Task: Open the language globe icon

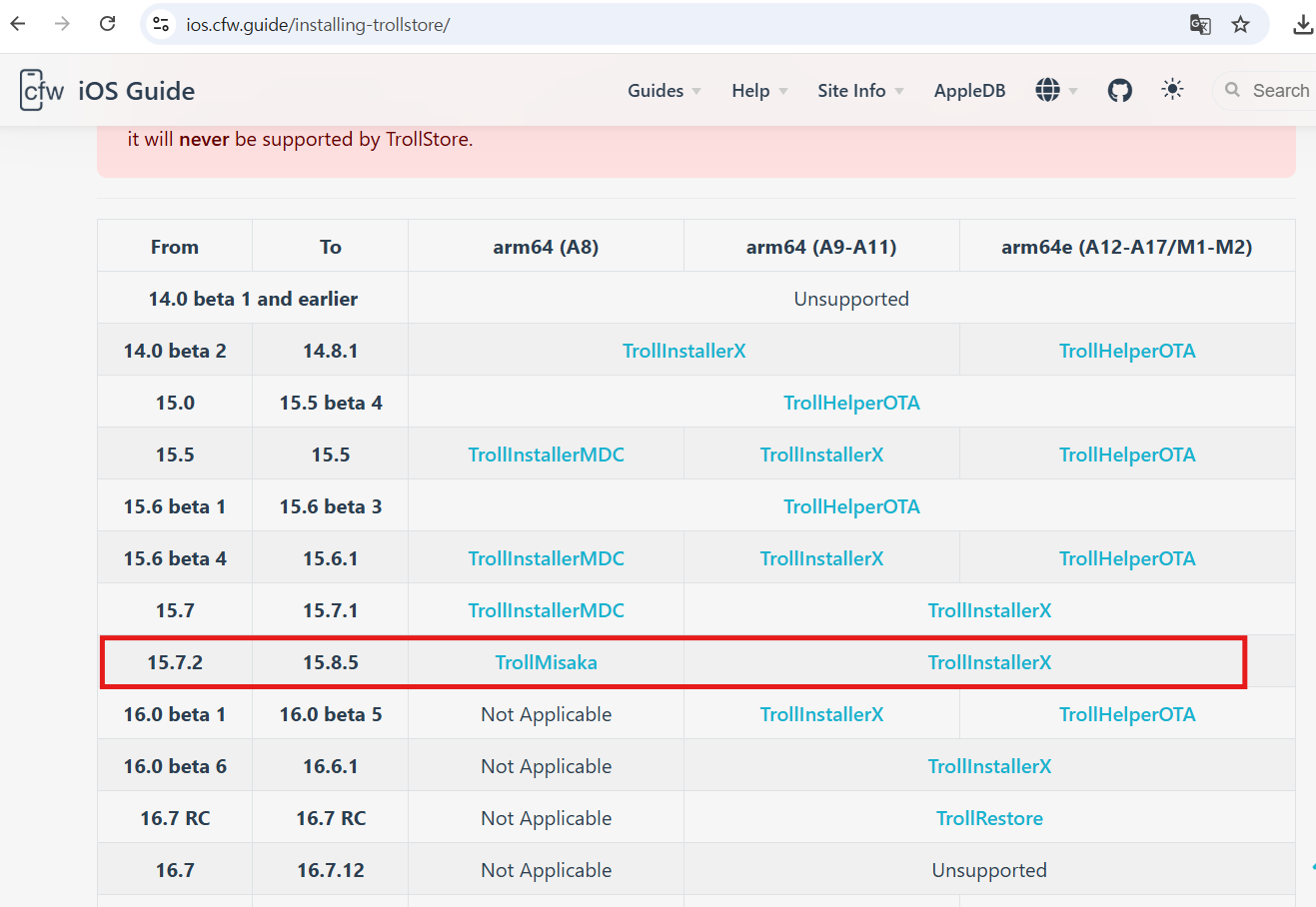Action: (1047, 90)
